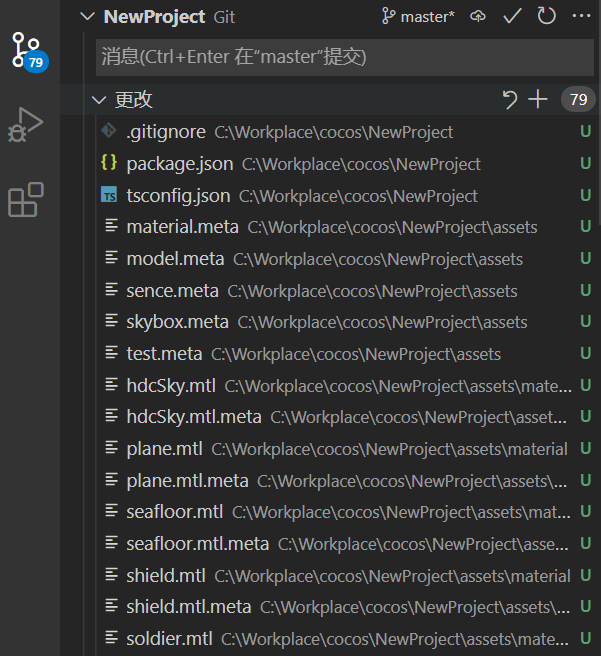Click the file icon beside test.meta

[111, 353]
